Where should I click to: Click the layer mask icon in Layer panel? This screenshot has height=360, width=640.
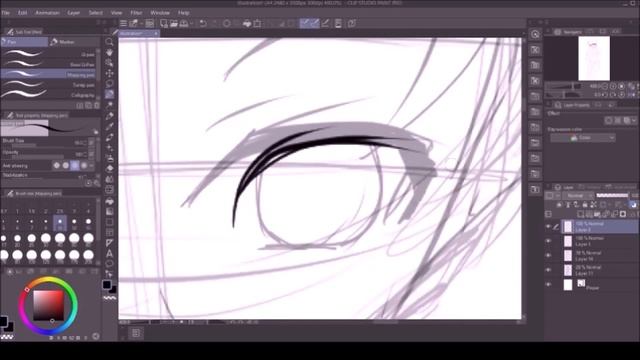[623, 214]
